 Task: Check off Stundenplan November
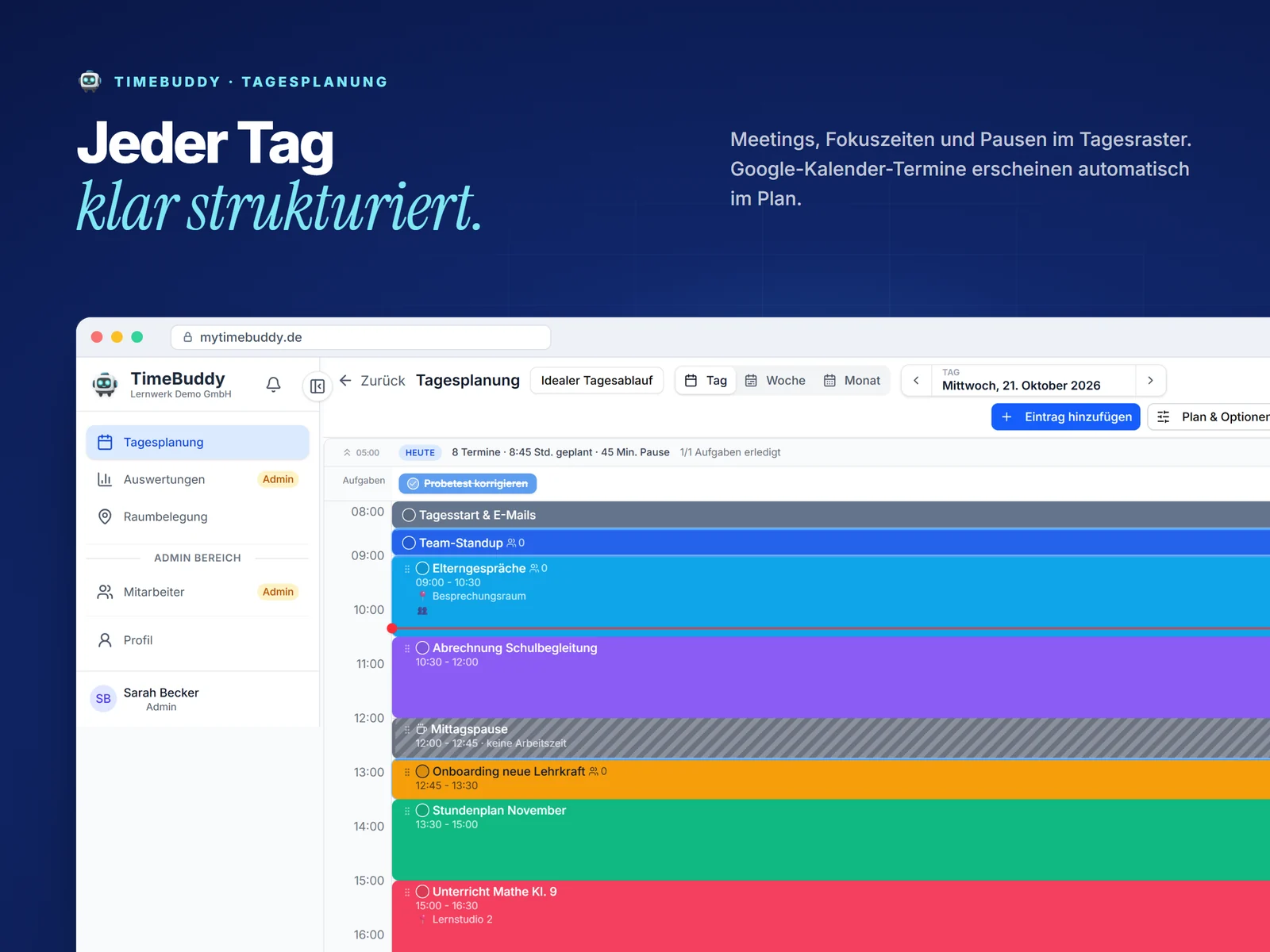[422, 810]
